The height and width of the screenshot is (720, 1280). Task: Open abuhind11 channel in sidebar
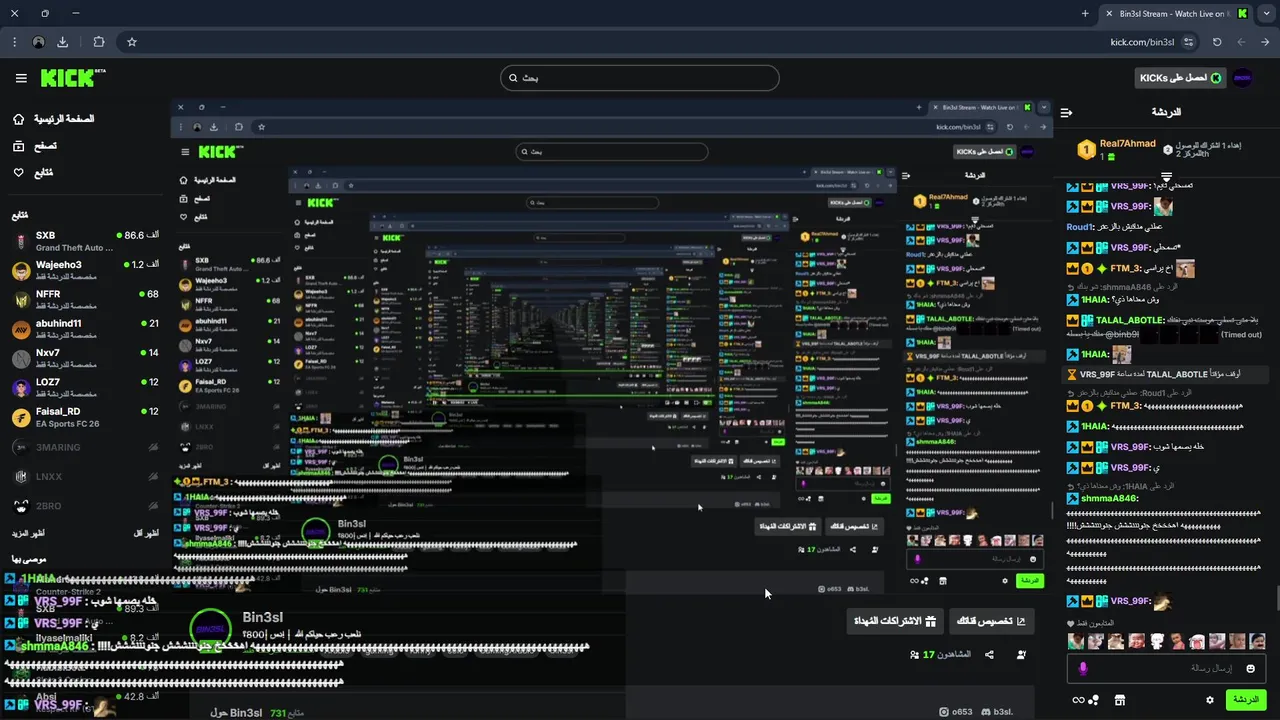tap(85, 329)
